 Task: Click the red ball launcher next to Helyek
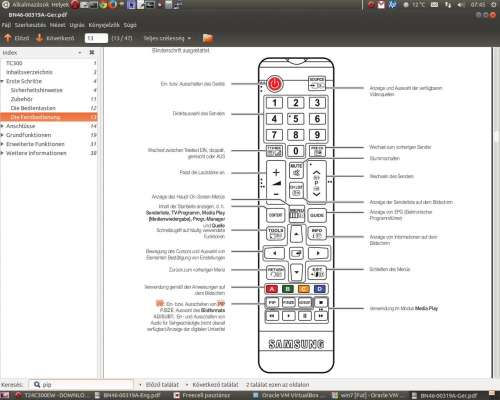click(75, 5)
